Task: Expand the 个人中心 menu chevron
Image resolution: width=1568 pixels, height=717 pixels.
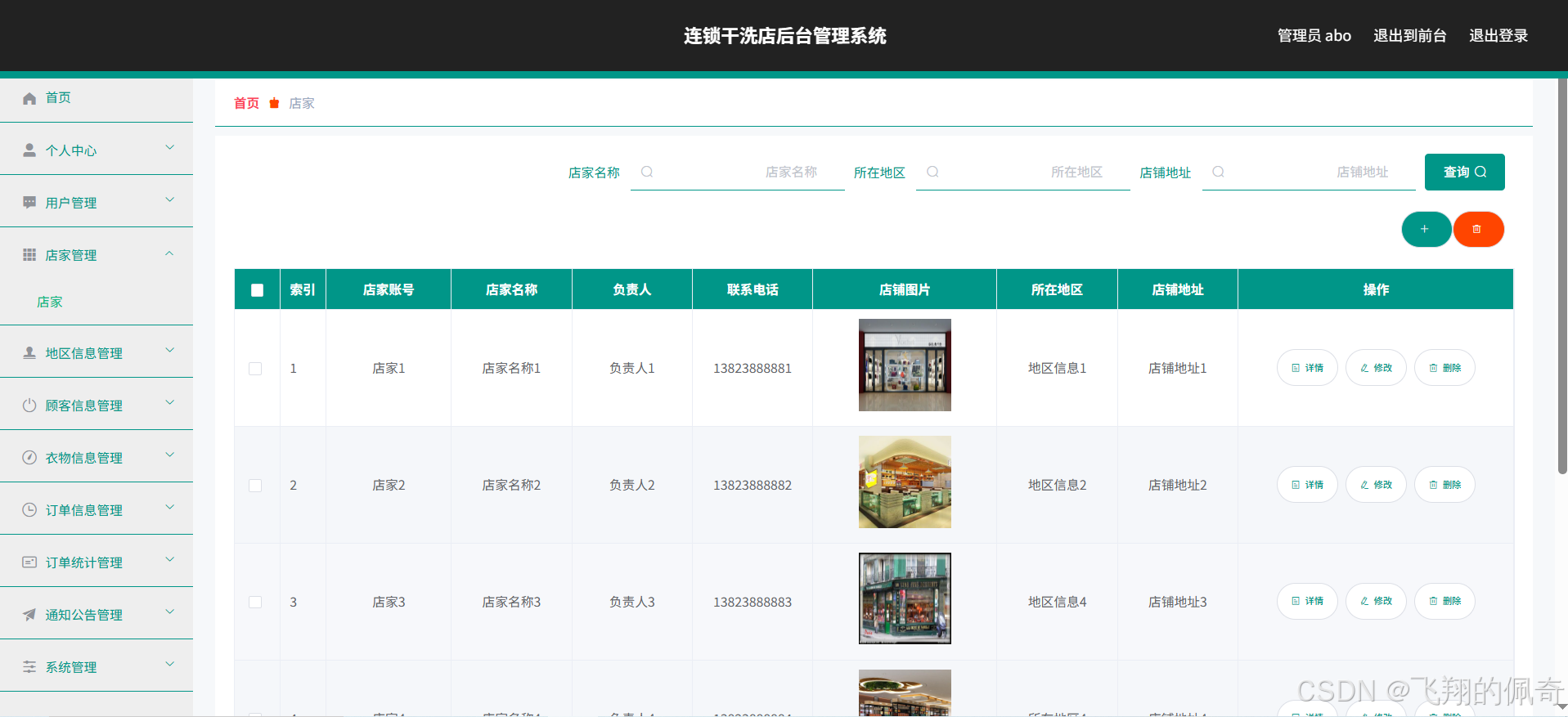Action: 170,148
